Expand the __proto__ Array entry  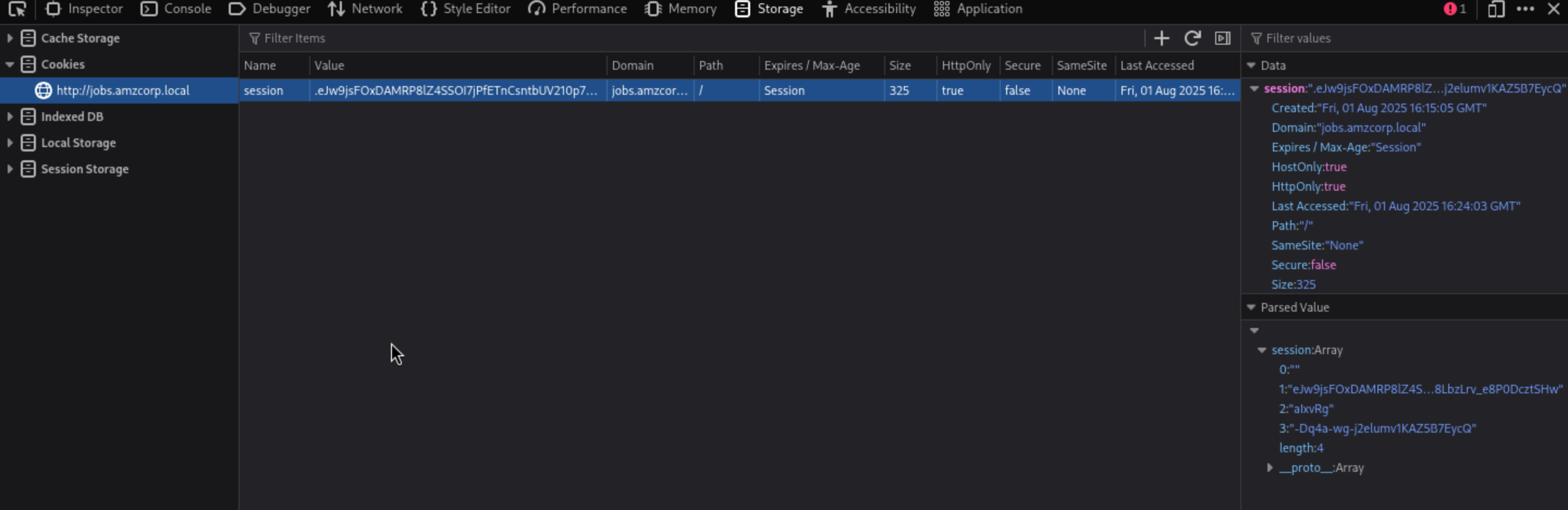click(x=1270, y=468)
